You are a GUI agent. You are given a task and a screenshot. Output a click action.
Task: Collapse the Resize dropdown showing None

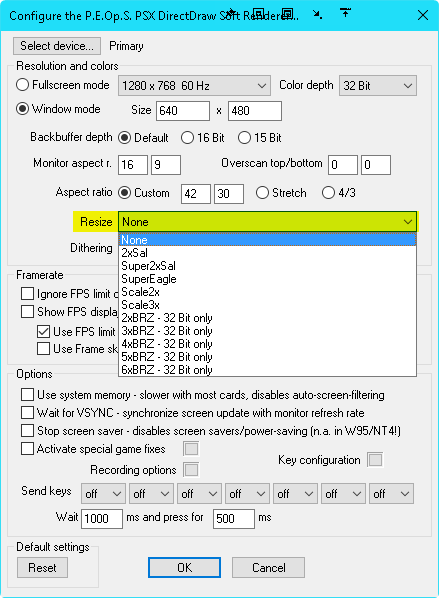pos(267,222)
